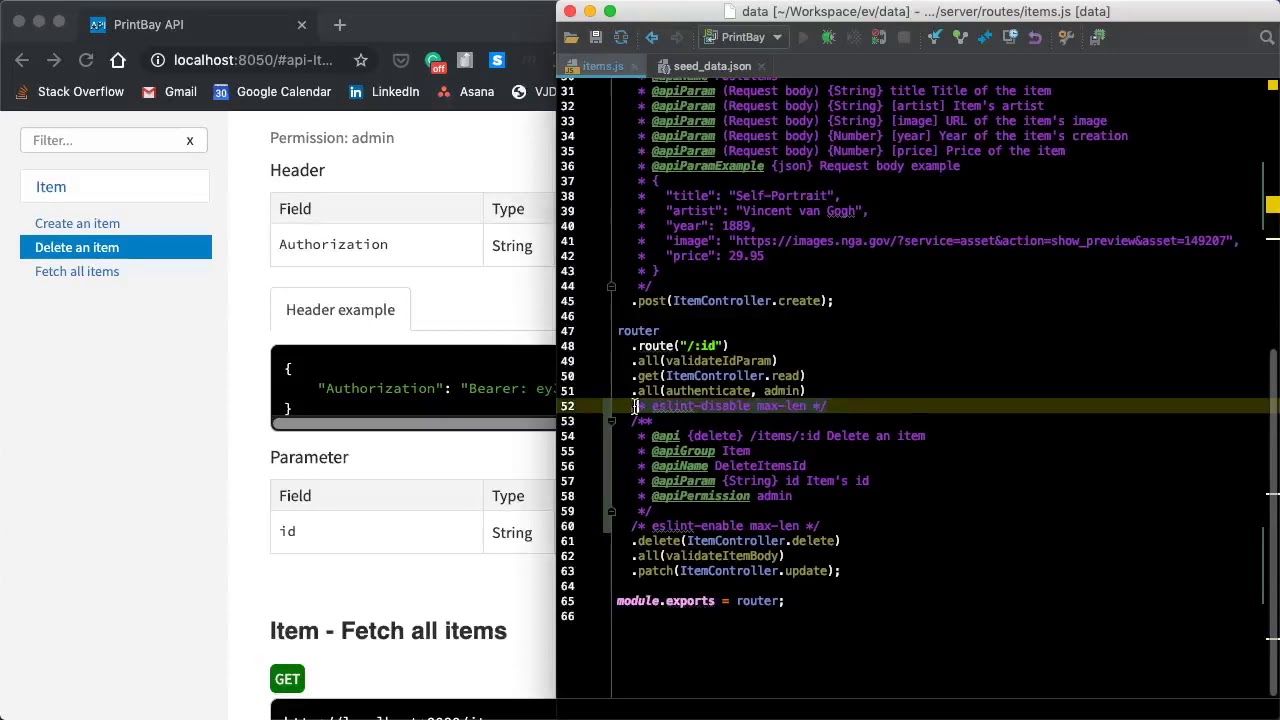
Task: Click the VCS commit icon
Action: point(960,38)
